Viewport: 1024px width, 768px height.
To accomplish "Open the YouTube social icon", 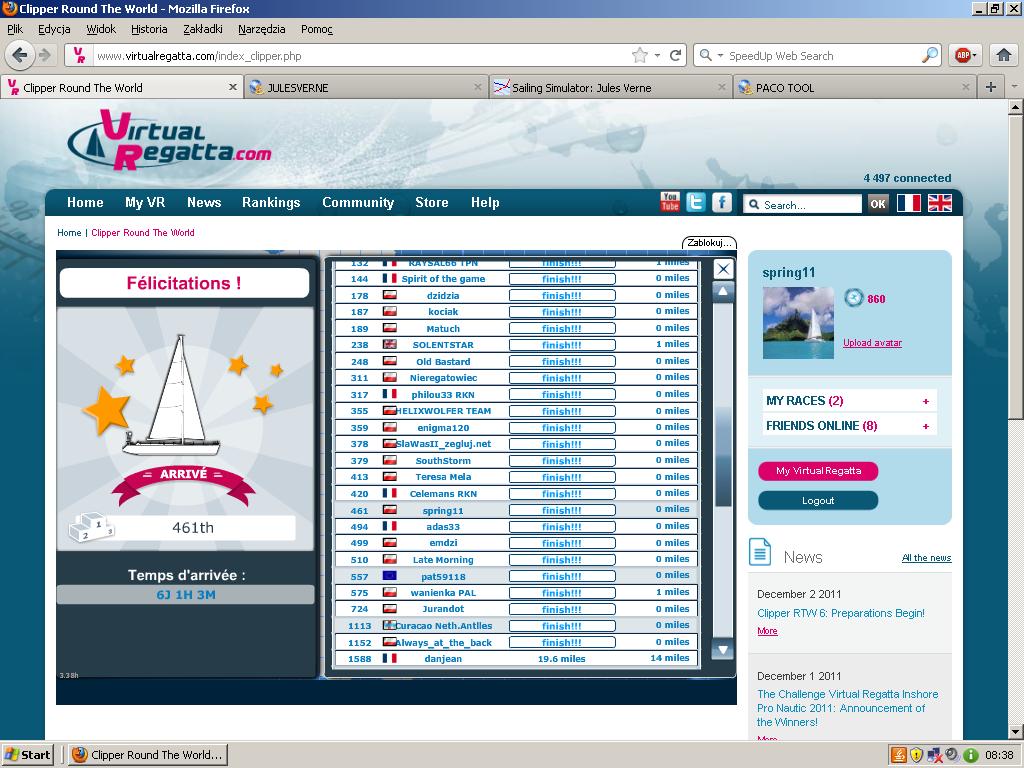I will [x=670, y=202].
